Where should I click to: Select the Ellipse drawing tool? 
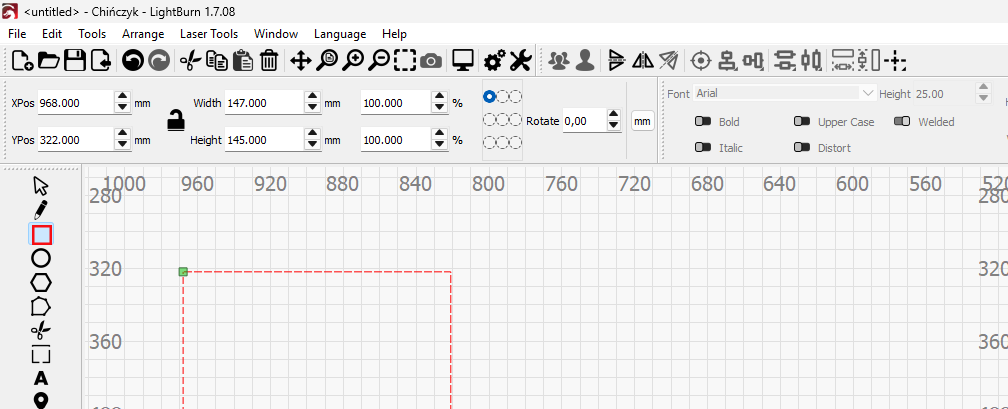[x=41, y=258]
